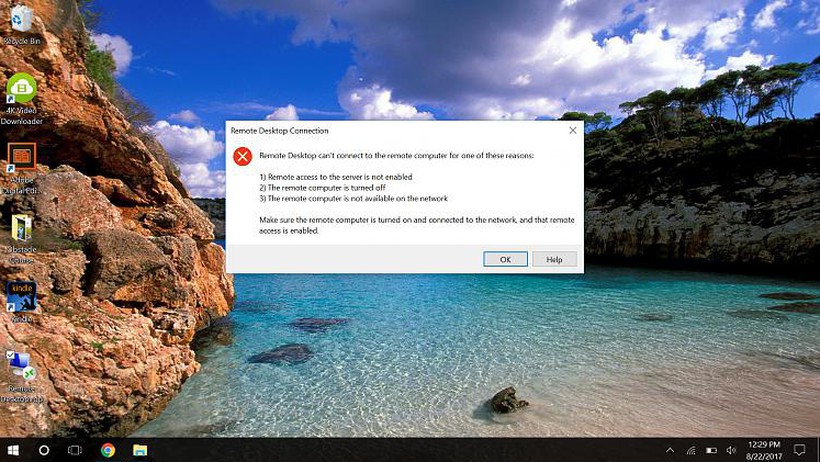This screenshot has height=462, width=820.
Task: Select the Obstacle Course desktop icon
Action: (x=21, y=239)
